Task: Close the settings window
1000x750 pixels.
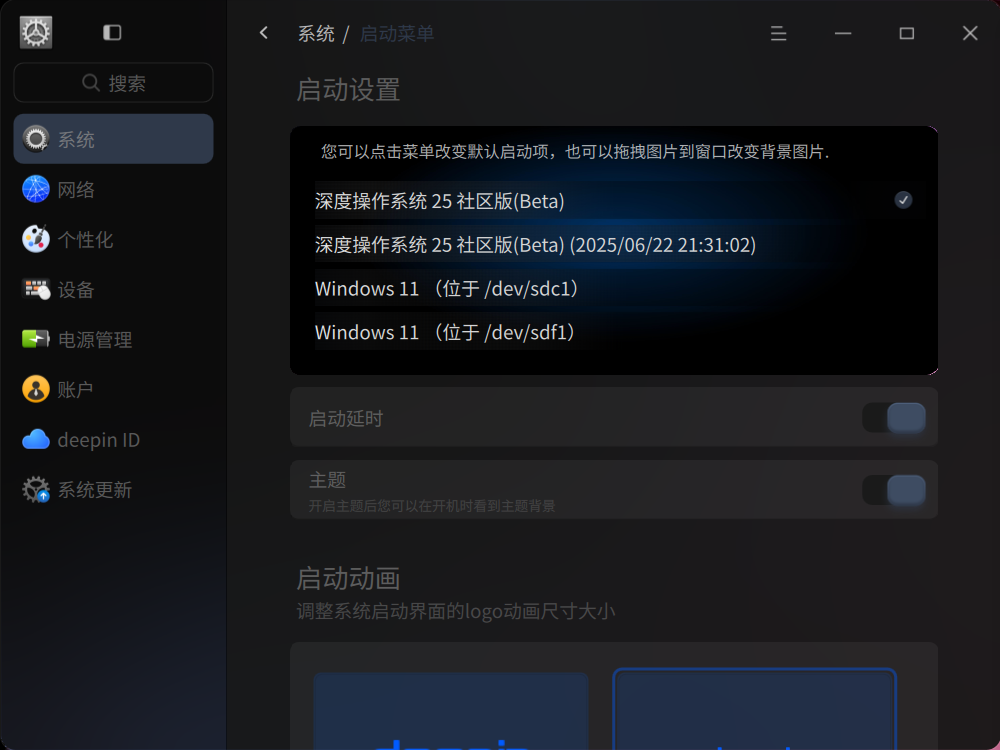Action: click(970, 33)
